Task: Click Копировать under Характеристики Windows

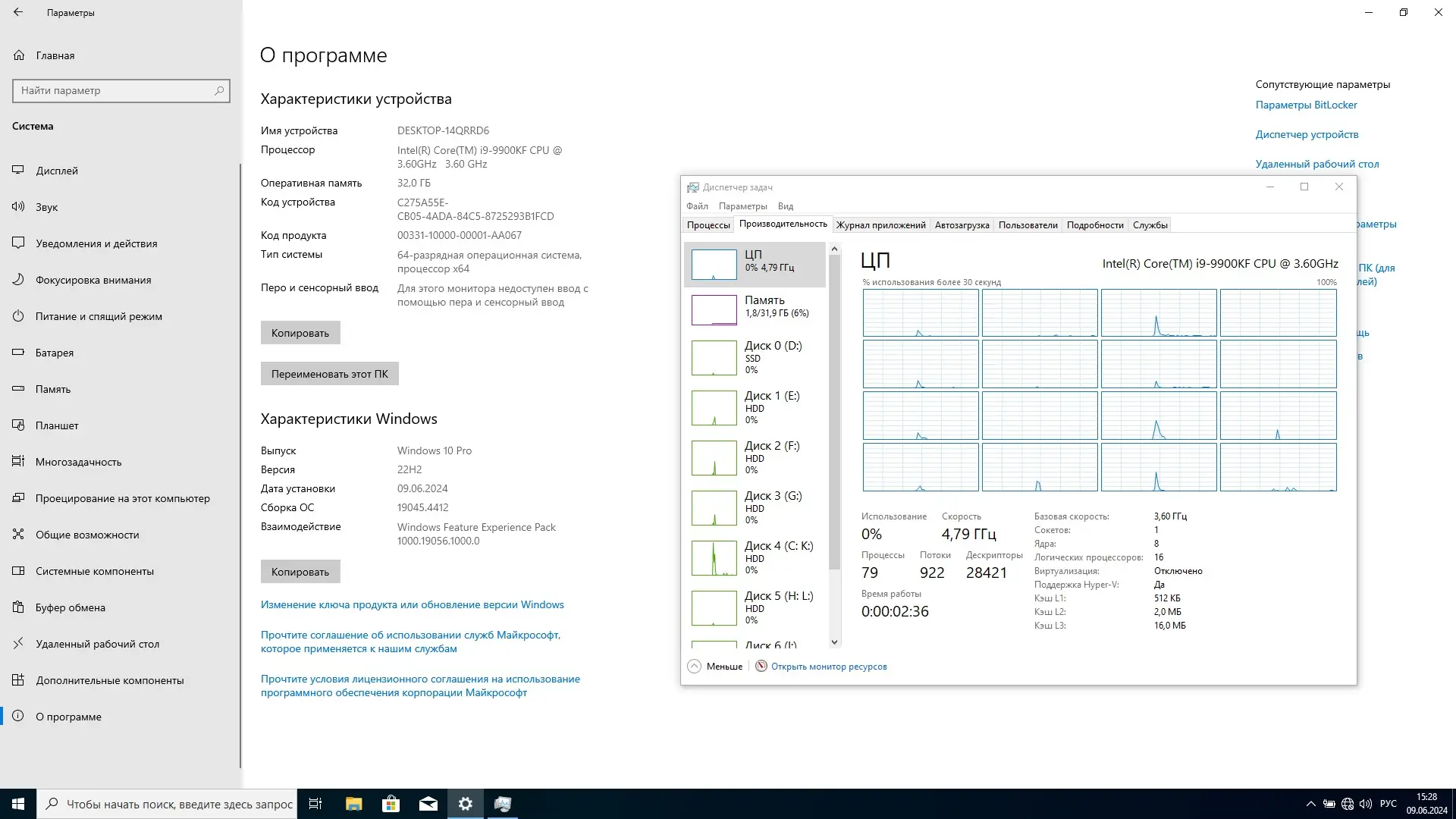Action: coord(300,571)
